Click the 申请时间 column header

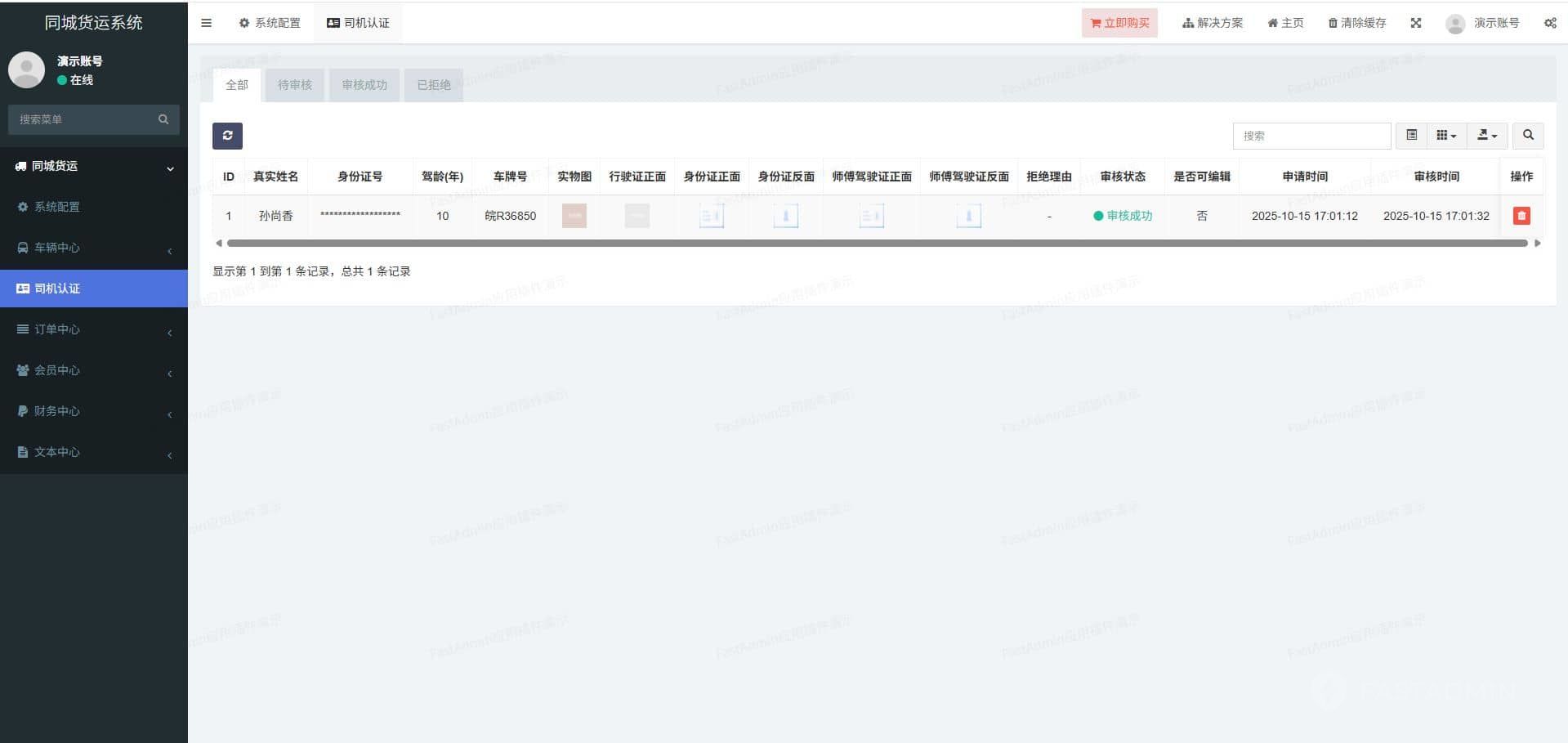1305,177
